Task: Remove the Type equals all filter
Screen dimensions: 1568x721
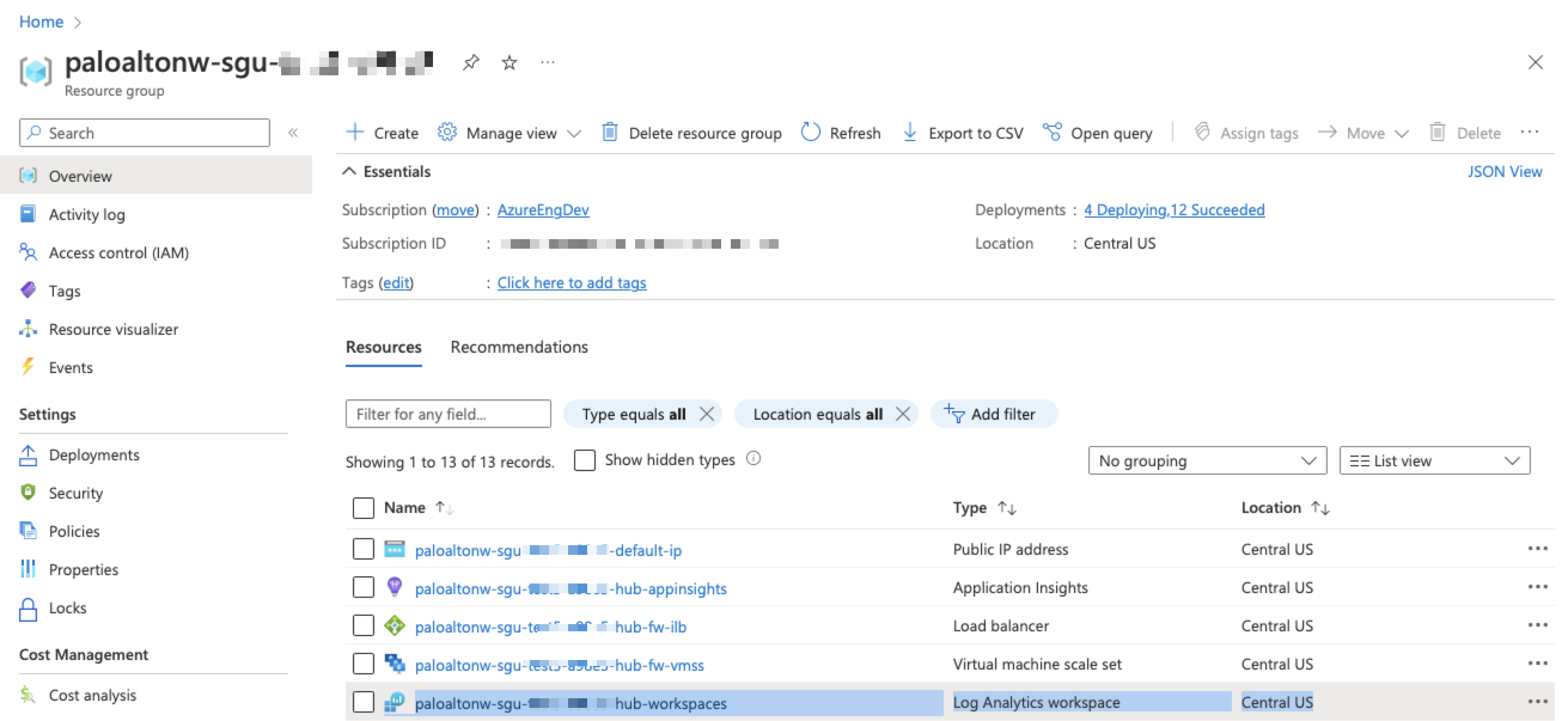Action: 707,414
